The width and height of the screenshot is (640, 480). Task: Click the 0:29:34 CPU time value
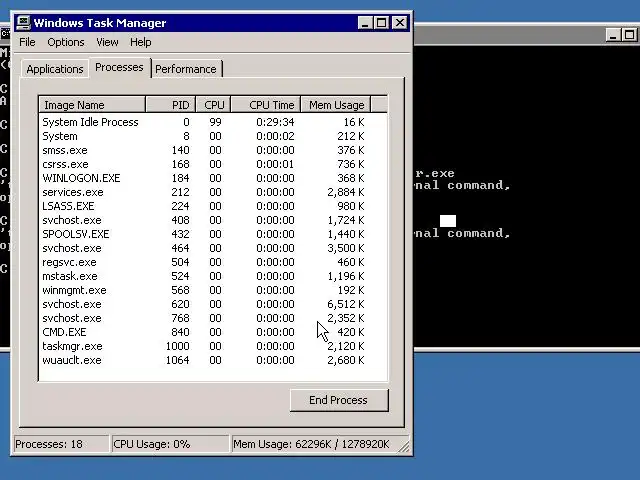(x=275, y=122)
